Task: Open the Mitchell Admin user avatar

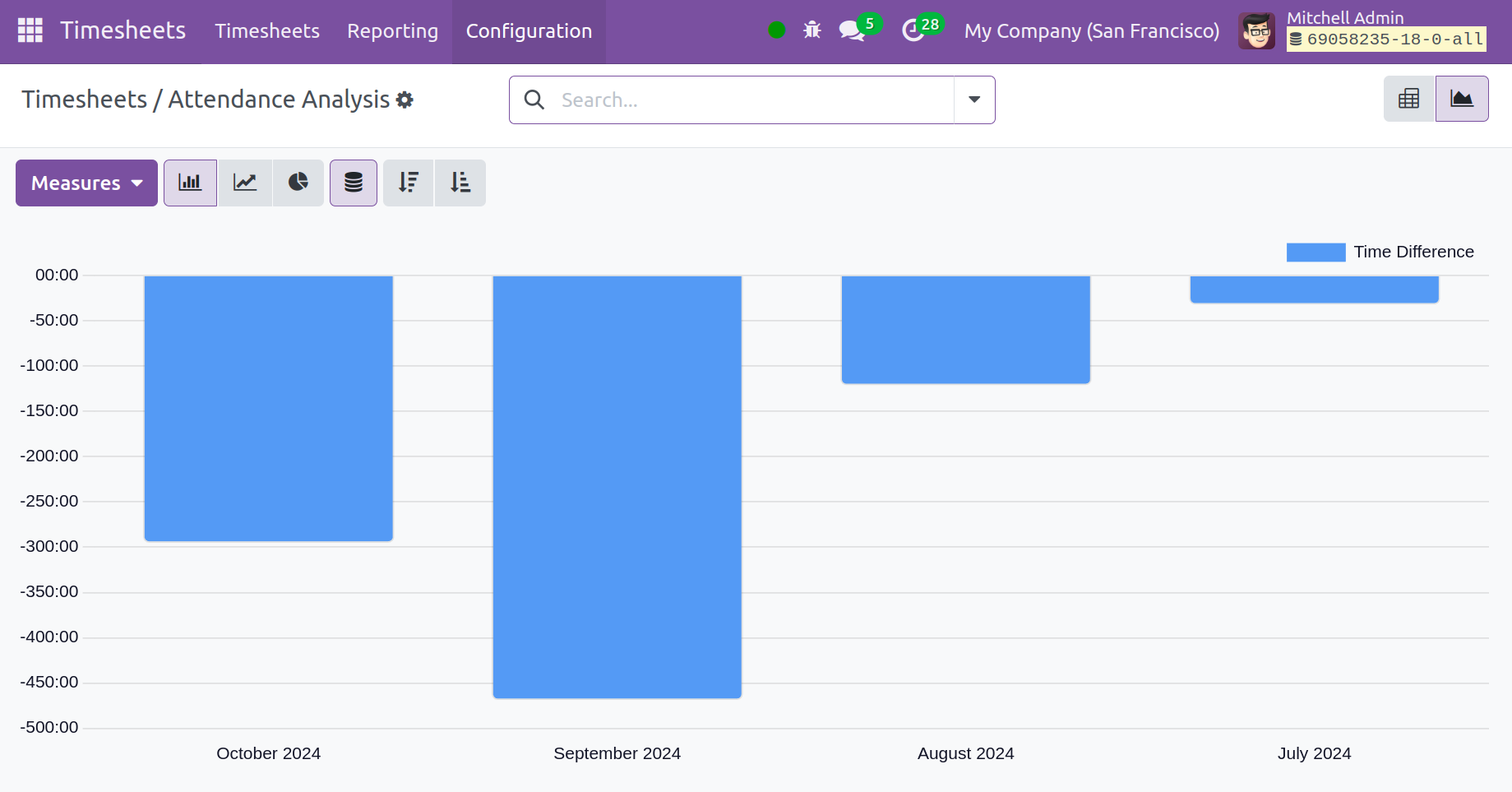Action: click(x=1256, y=31)
